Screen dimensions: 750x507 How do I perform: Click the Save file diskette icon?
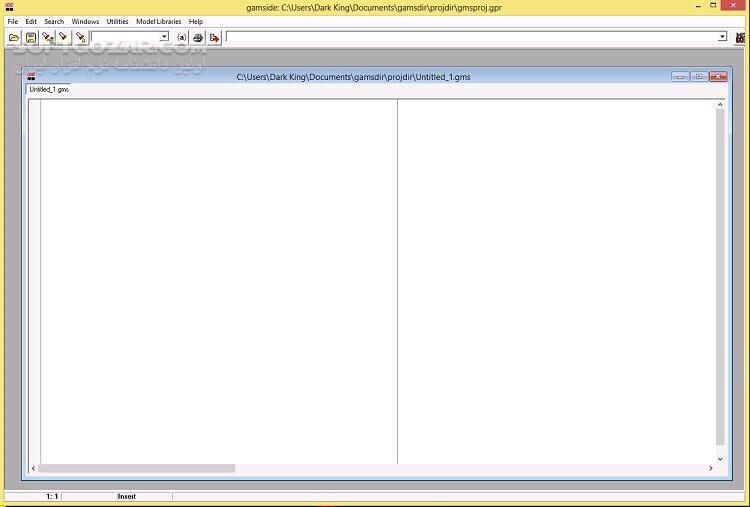[31, 37]
